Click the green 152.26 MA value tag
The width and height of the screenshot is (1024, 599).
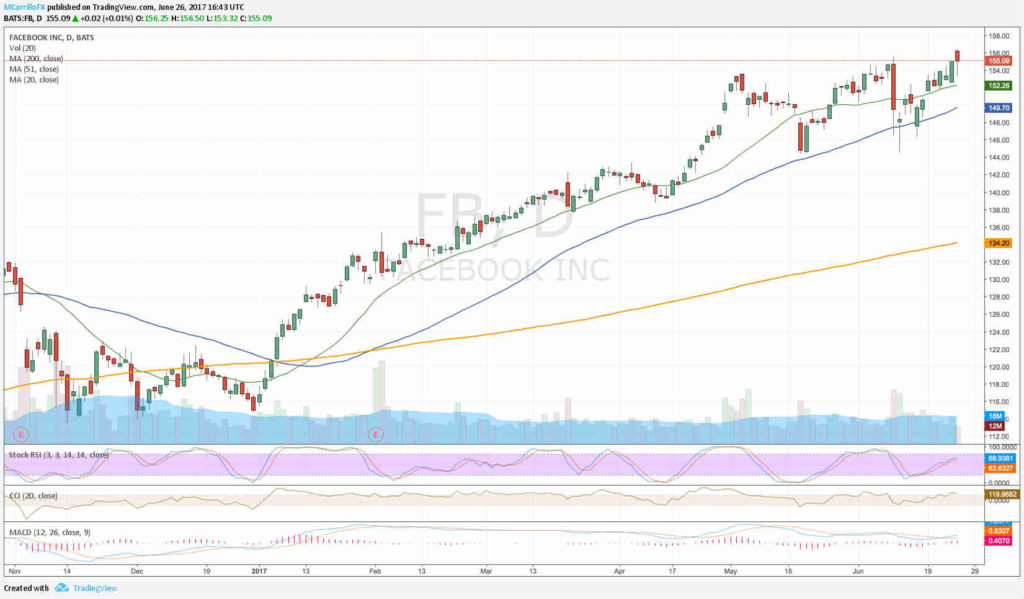pyautogui.click(x=999, y=86)
